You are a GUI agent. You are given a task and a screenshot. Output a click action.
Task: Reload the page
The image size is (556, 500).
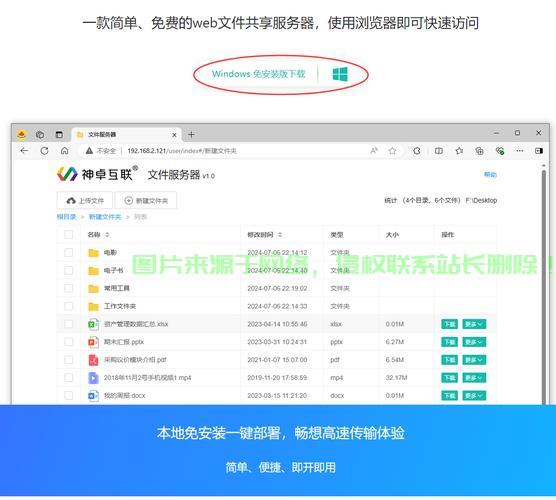tap(44, 151)
